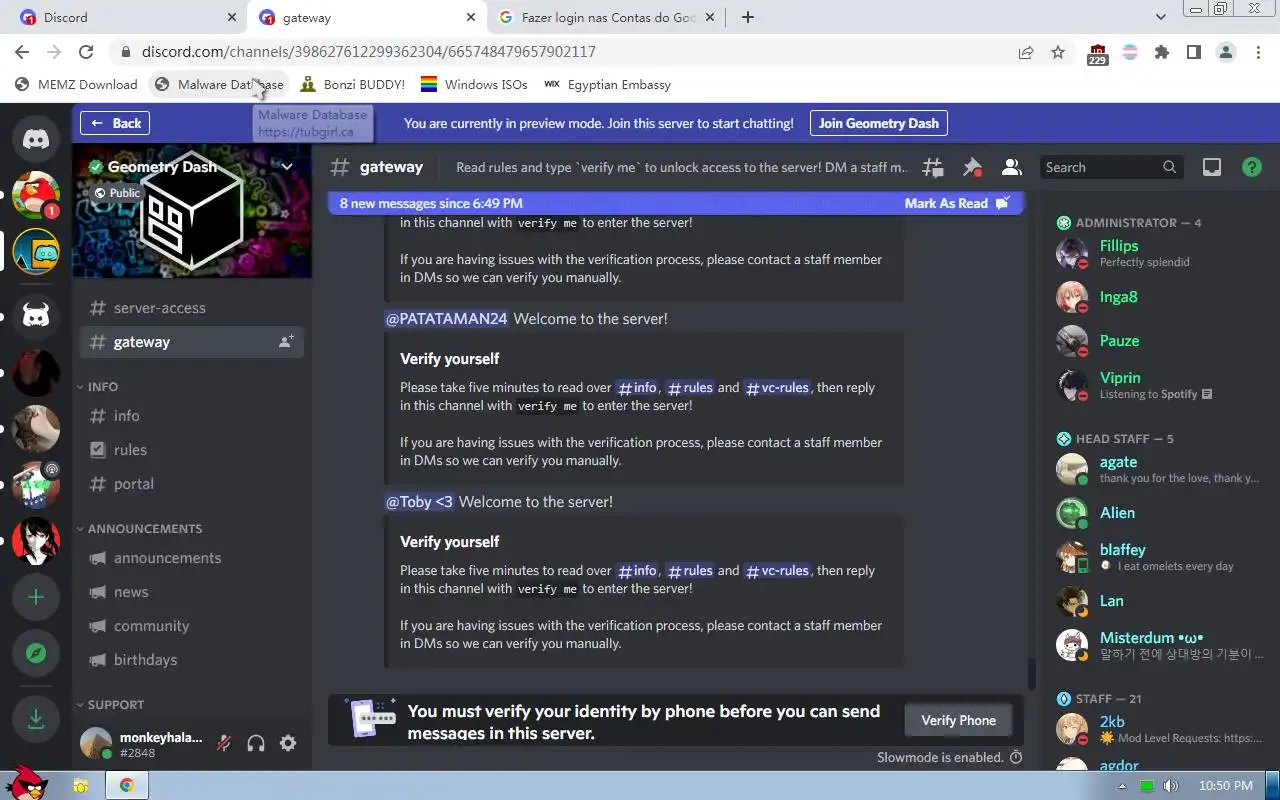Click volume icon in system tray
This screenshot has width=1280, height=800.
(x=1171, y=786)
